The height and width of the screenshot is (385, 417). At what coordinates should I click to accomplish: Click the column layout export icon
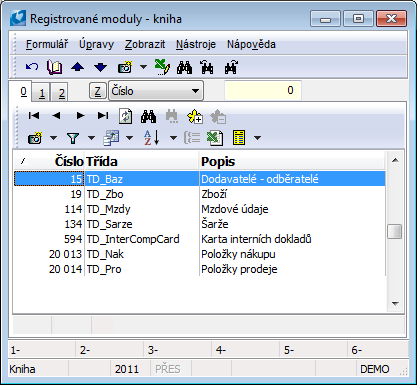pos(111,138)
